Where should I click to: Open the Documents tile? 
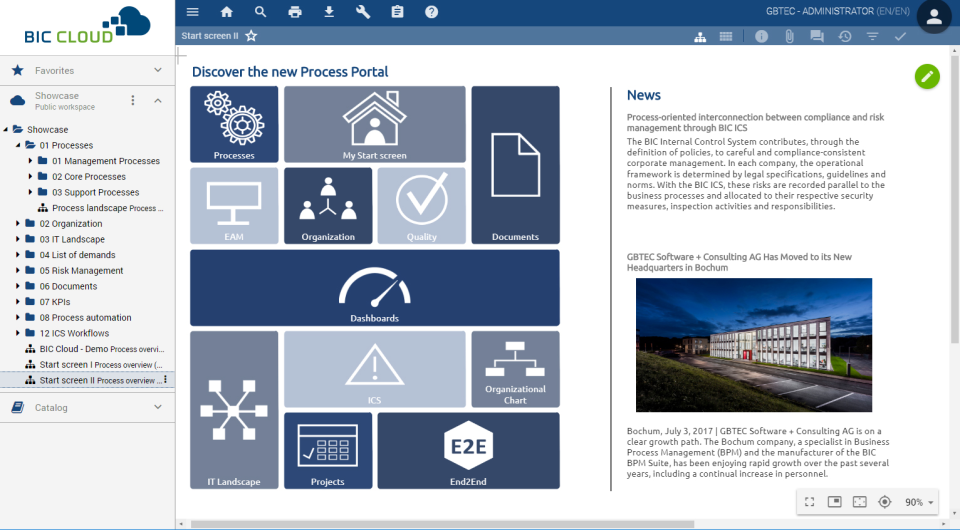[516, 165]
